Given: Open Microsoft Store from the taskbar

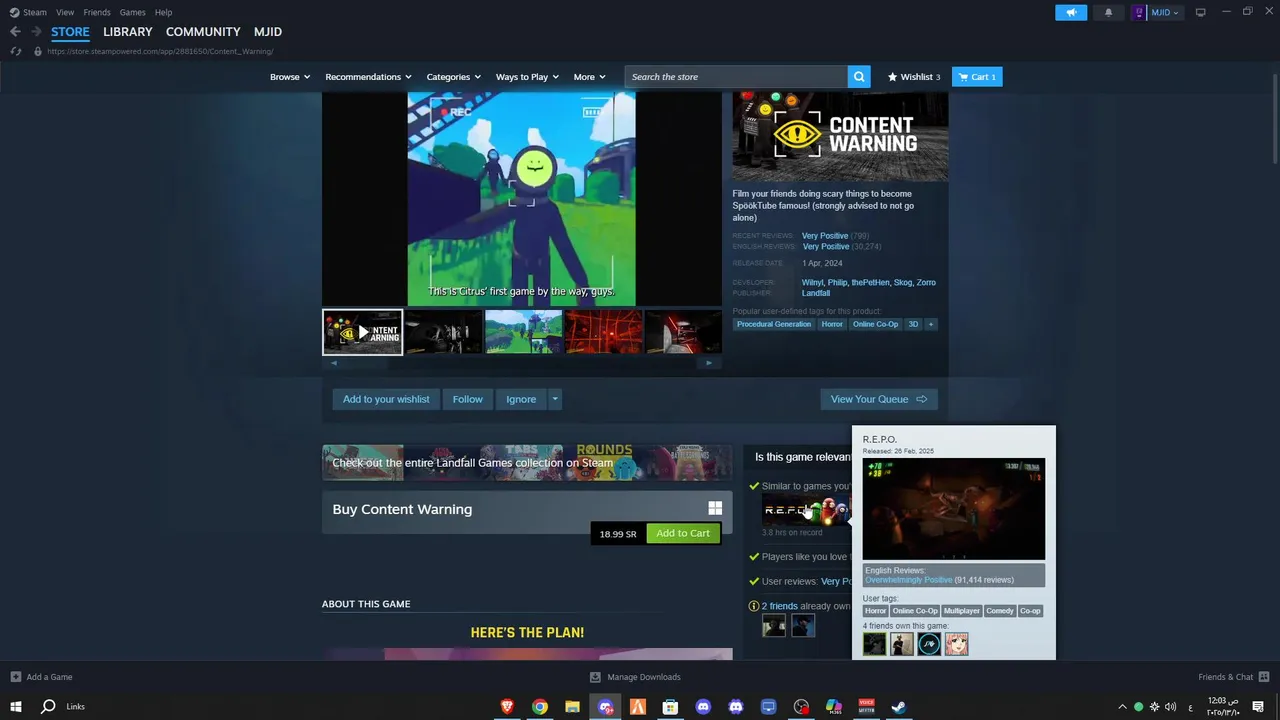Looking at the screenshot, I should pos(670,707).
